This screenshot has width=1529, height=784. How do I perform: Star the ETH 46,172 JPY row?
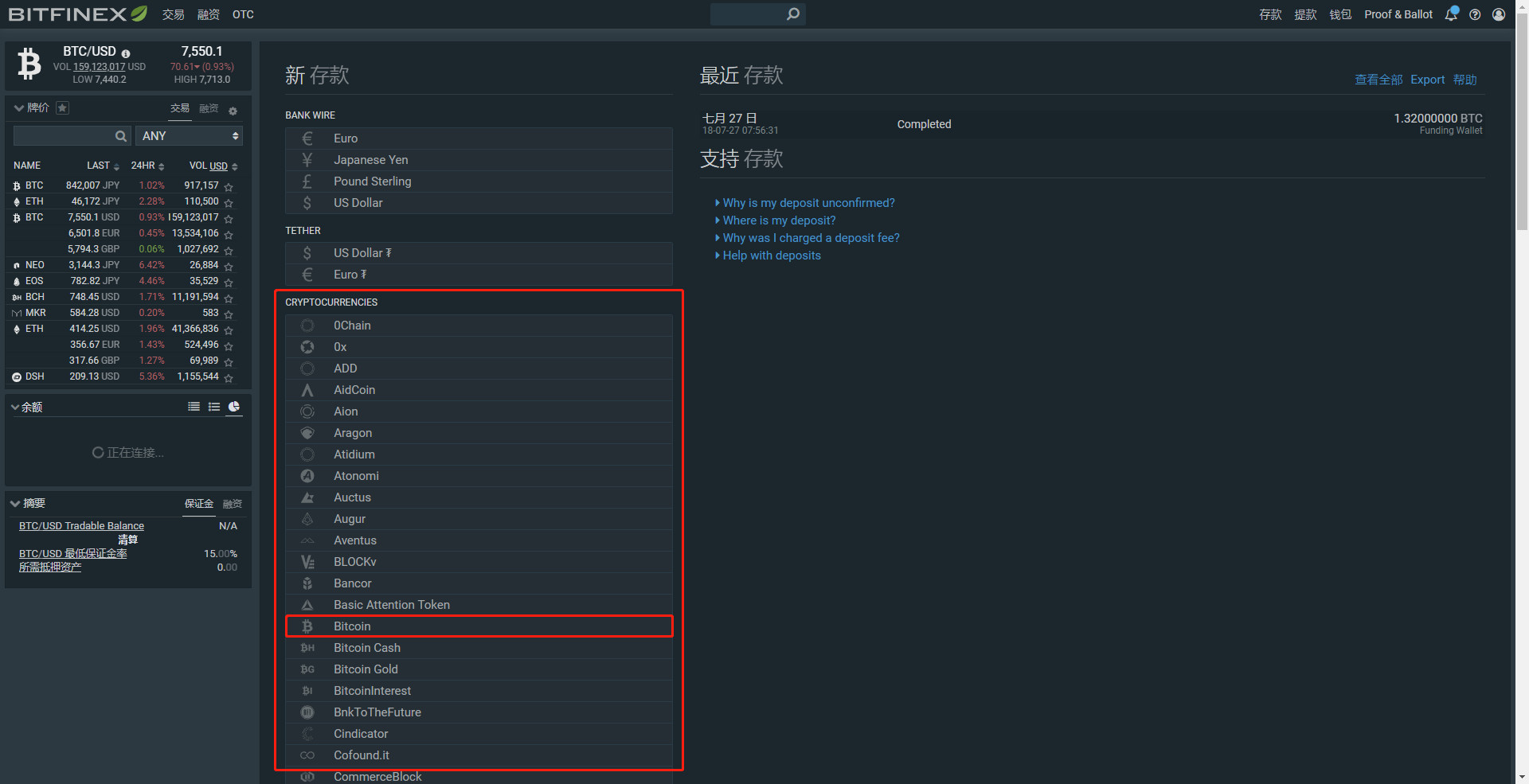point(229,203)
